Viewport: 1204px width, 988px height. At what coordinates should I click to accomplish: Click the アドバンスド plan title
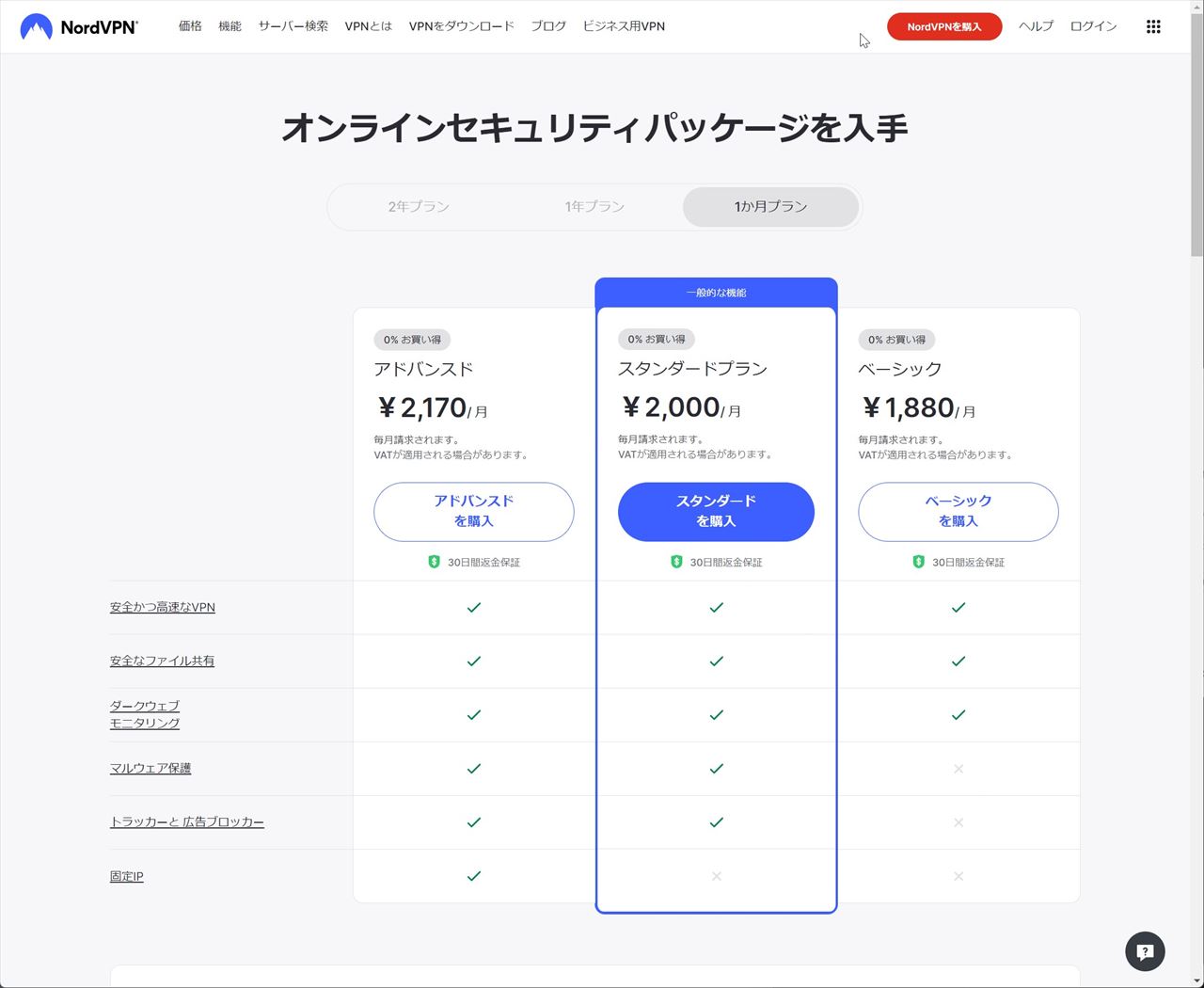tap(423, 369)
